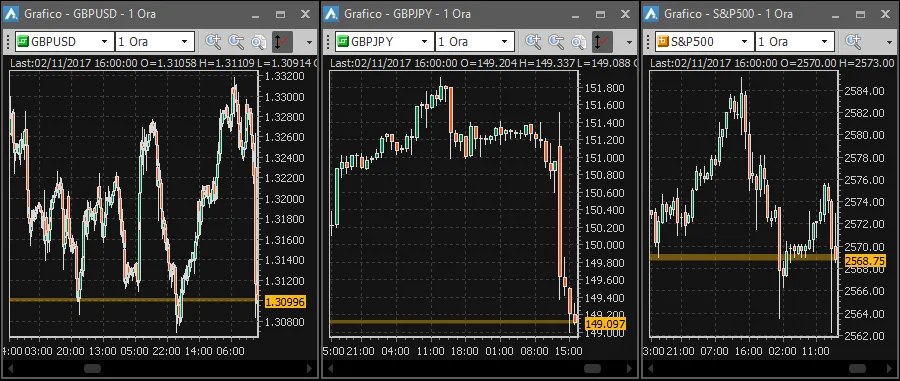Viewport: 900px width, 381px height.
Task: Toggle the vertical scale button in GBPUSD toolbar
Action: [x=282, y=41]
